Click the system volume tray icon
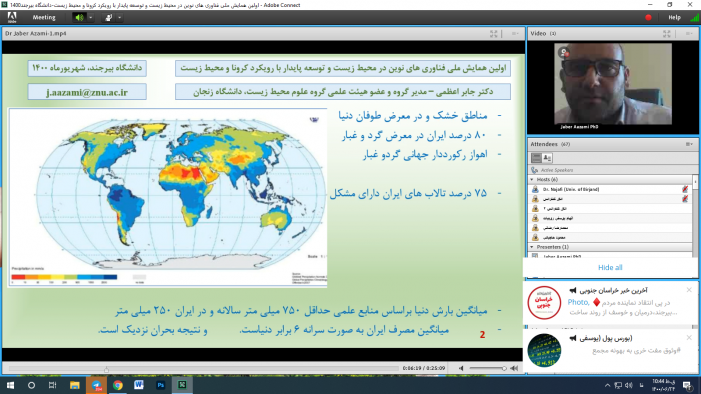701x394 pixels. [x=629, y=385]
